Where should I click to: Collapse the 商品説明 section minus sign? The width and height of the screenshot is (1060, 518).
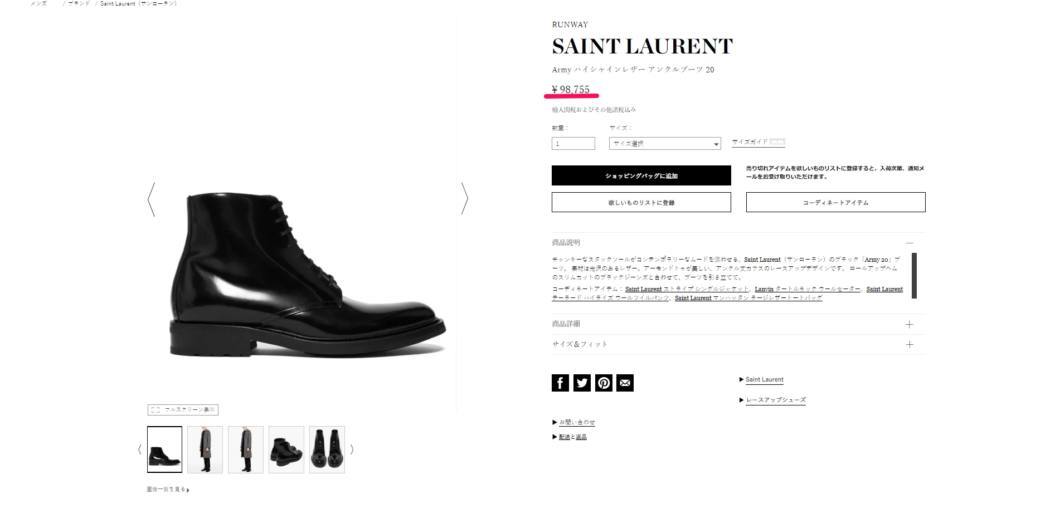tap(909, 243)
